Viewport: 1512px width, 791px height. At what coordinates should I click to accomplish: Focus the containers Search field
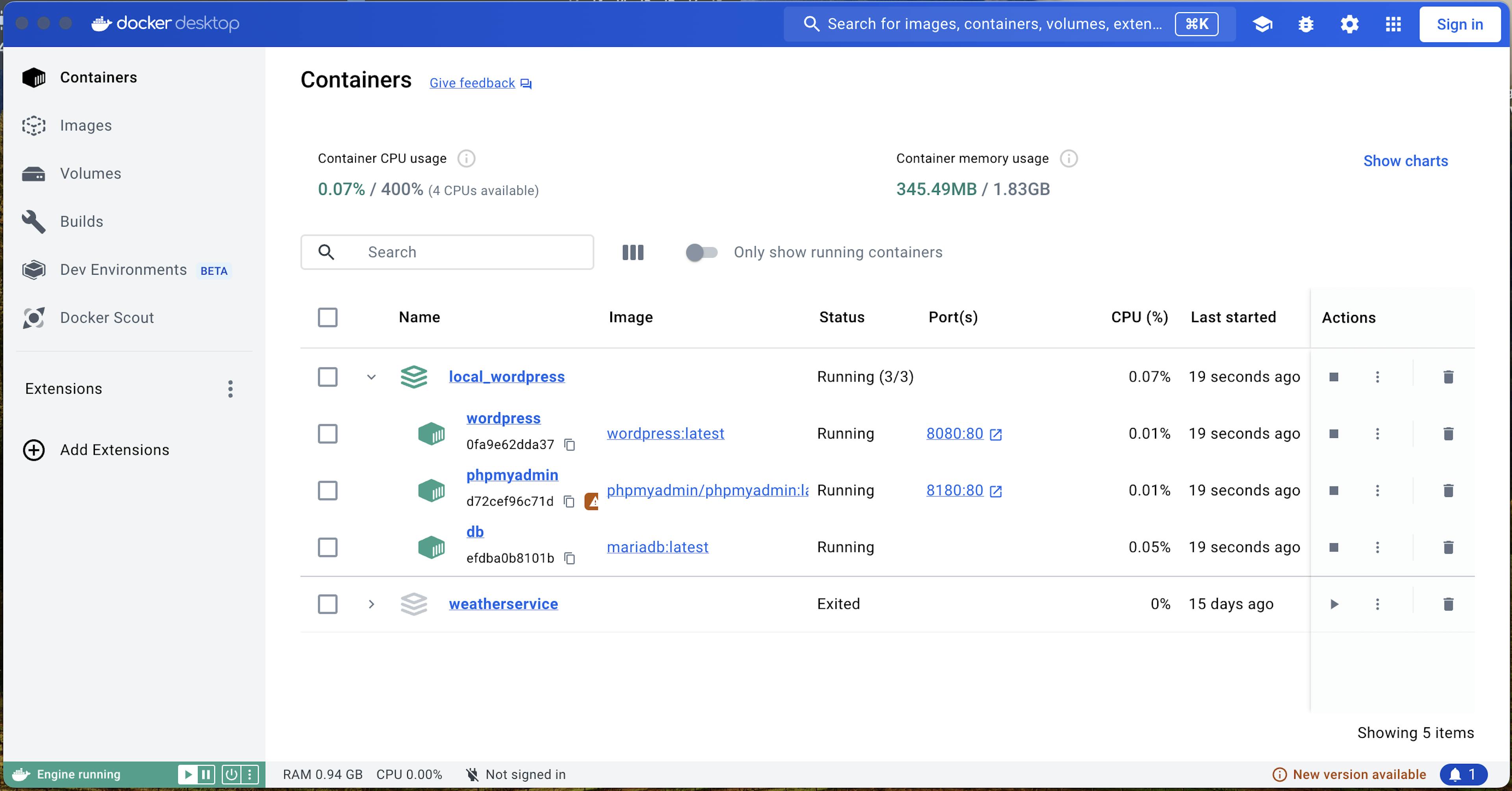(447, 252)
